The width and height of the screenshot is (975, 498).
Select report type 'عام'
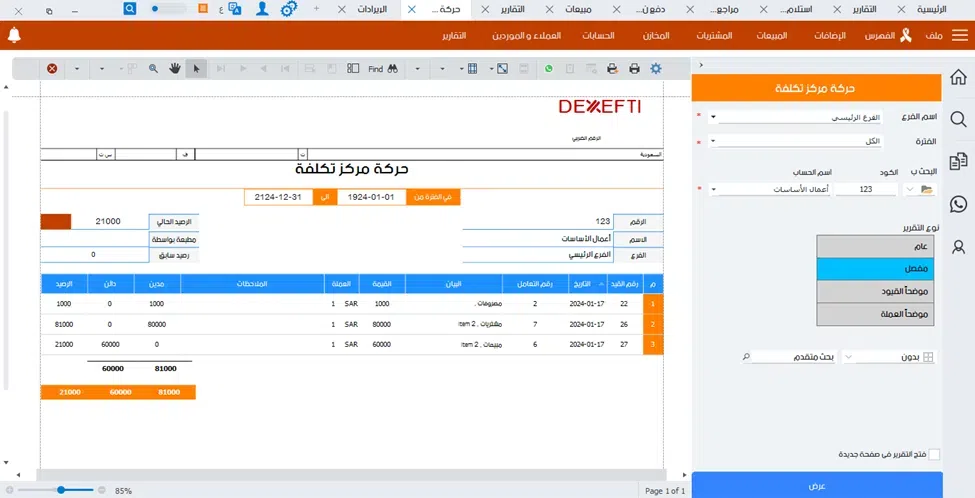click(x=878, y=246)
